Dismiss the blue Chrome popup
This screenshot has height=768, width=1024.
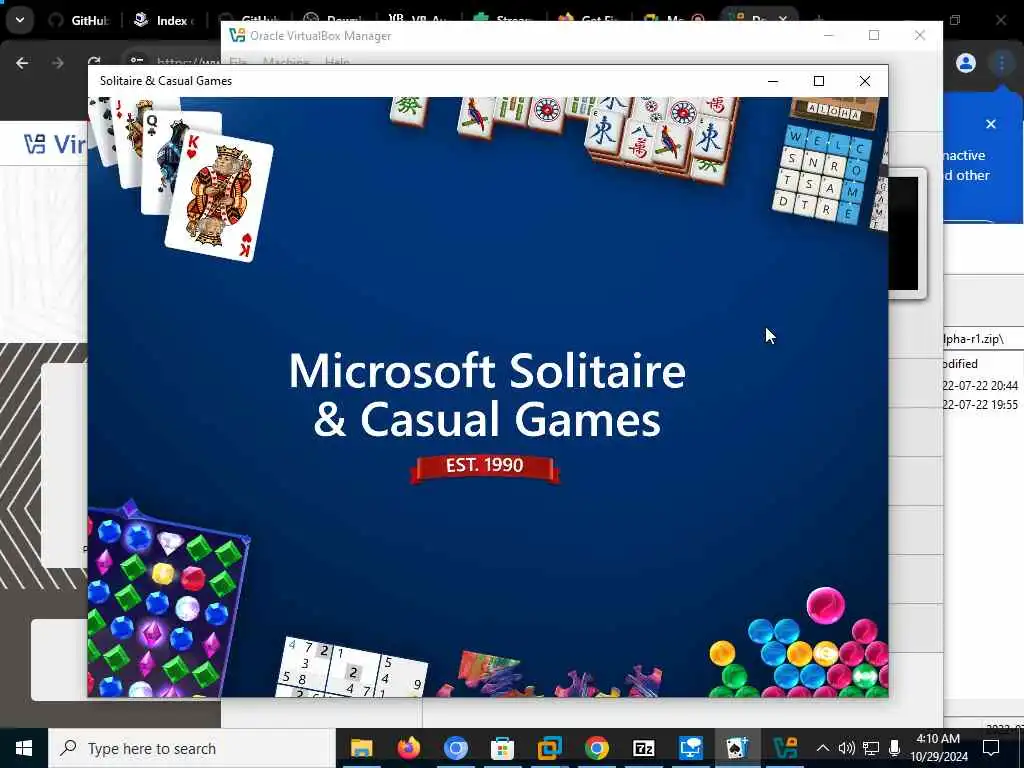991,123
